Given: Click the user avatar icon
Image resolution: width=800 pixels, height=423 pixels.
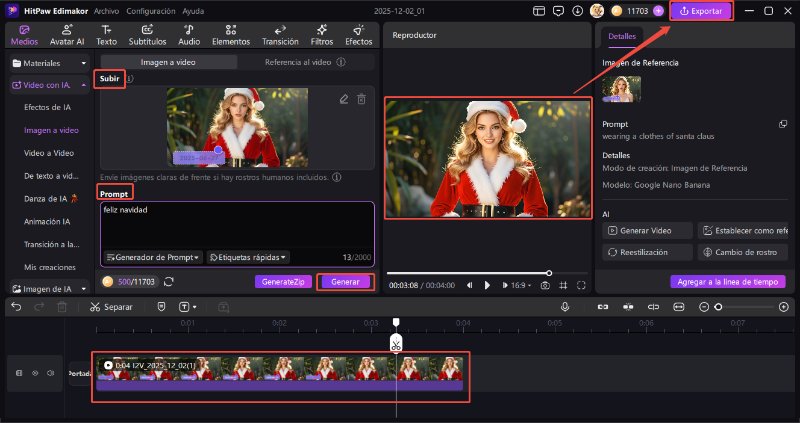Looking at the screenshot, I should click(x=596, y=11).
